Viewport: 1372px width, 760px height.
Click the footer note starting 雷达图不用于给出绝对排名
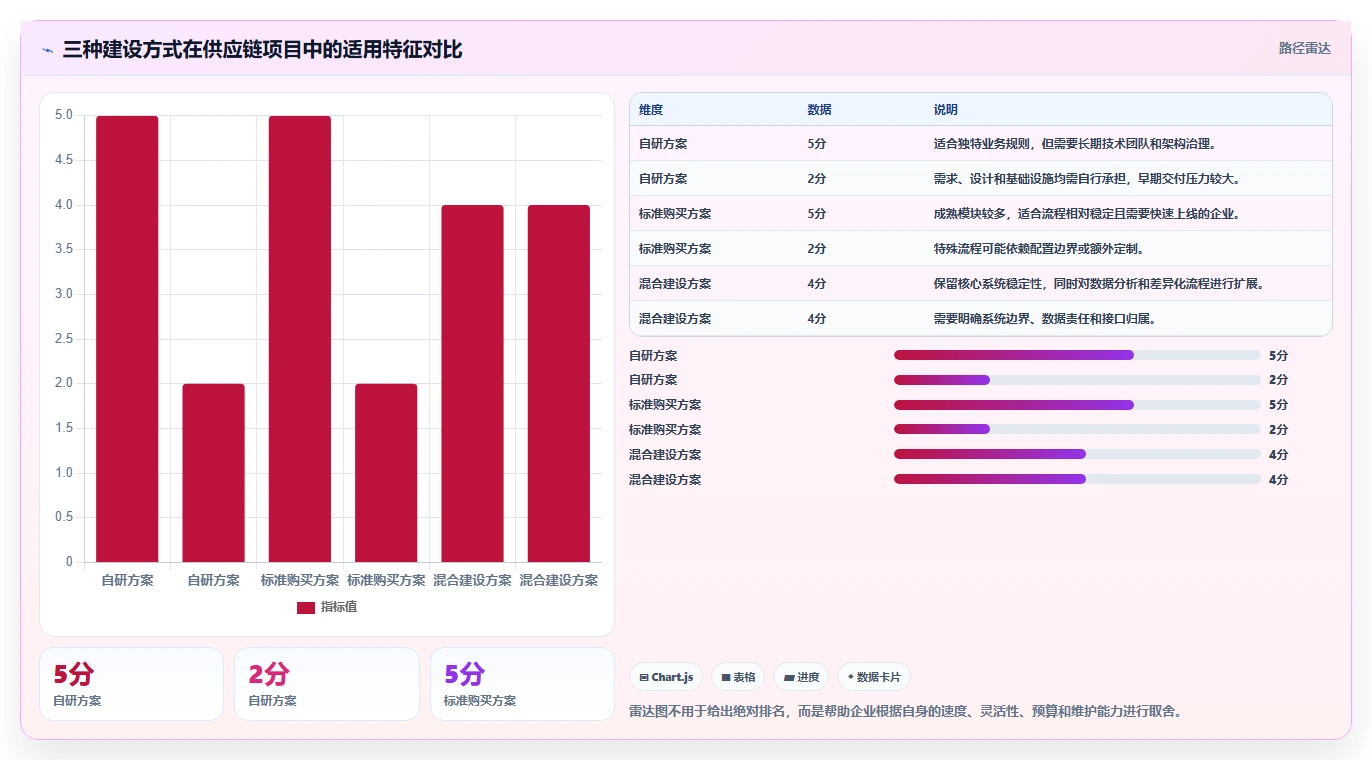(x=906, y=712)
